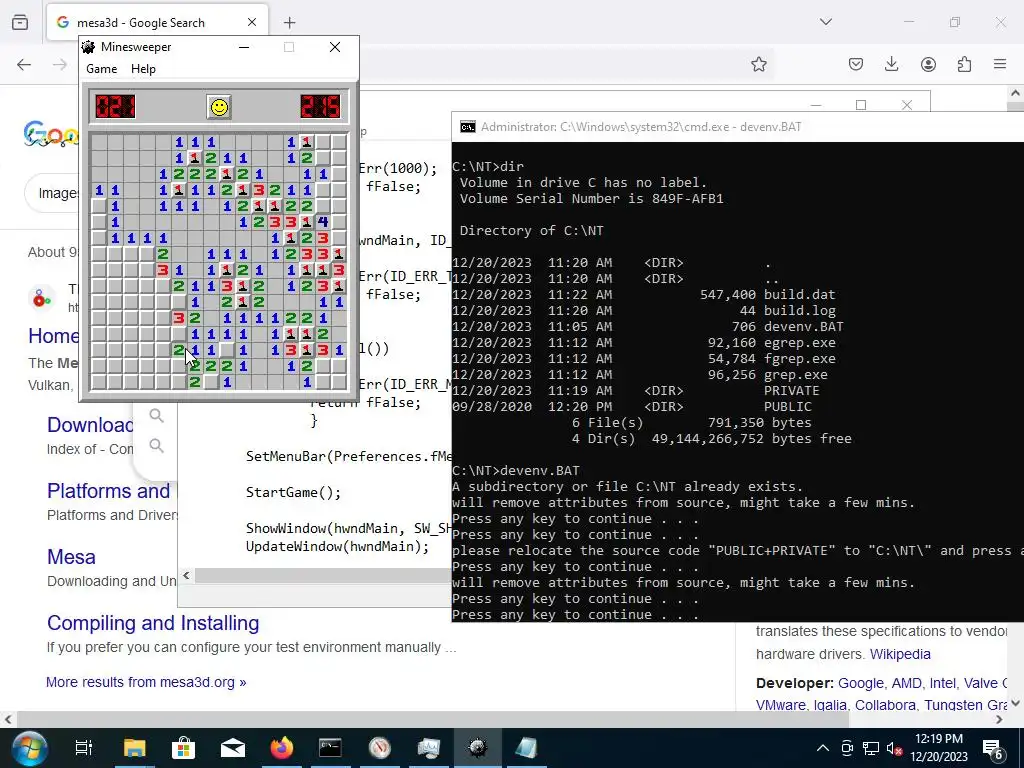Click 'build.dat' in the cmd listing
1024x768 pixels.
tap(799, 295)
